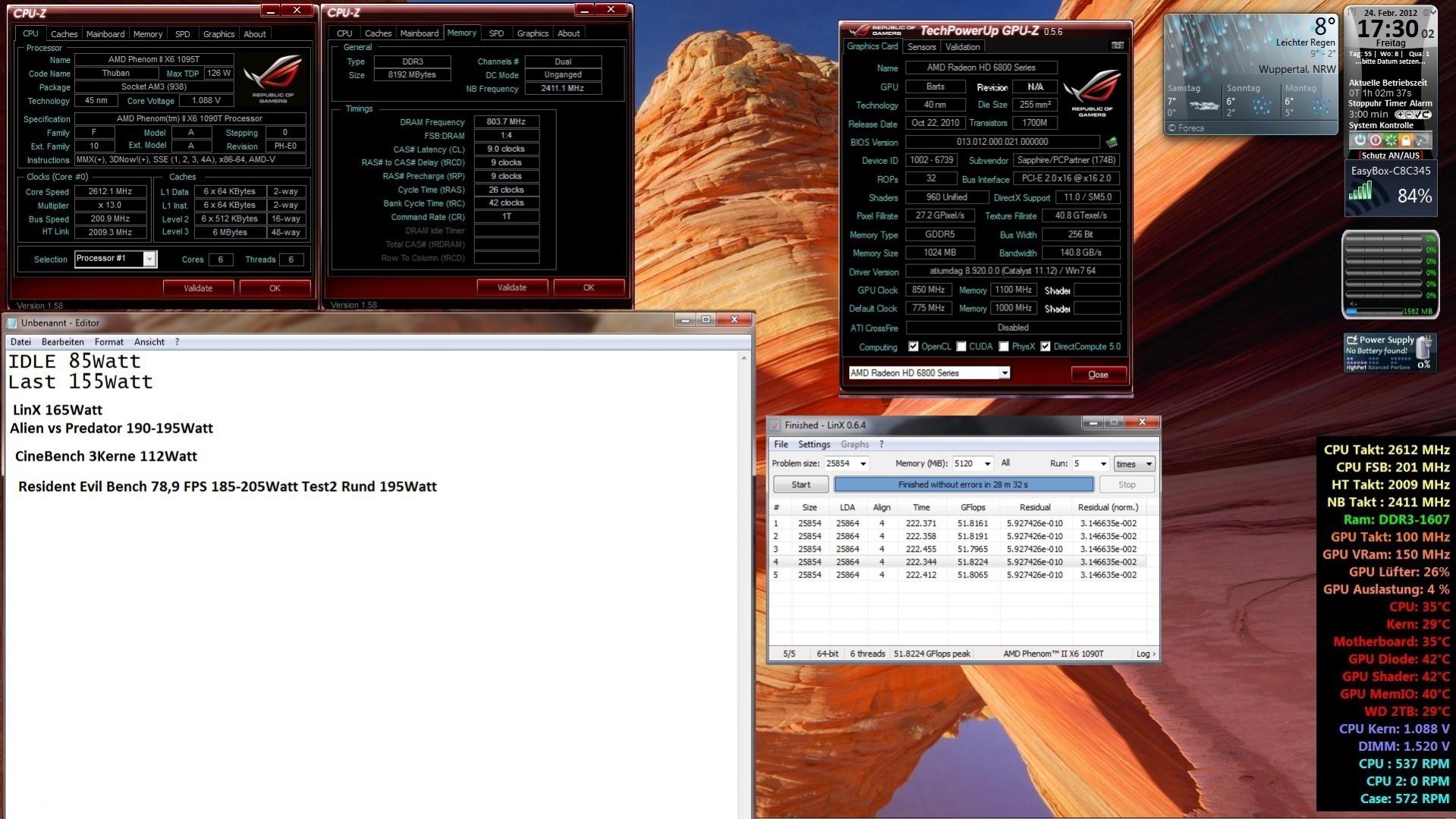Open the Ansicht menu in Editor

pyautogui.click(x=149, y=342)
